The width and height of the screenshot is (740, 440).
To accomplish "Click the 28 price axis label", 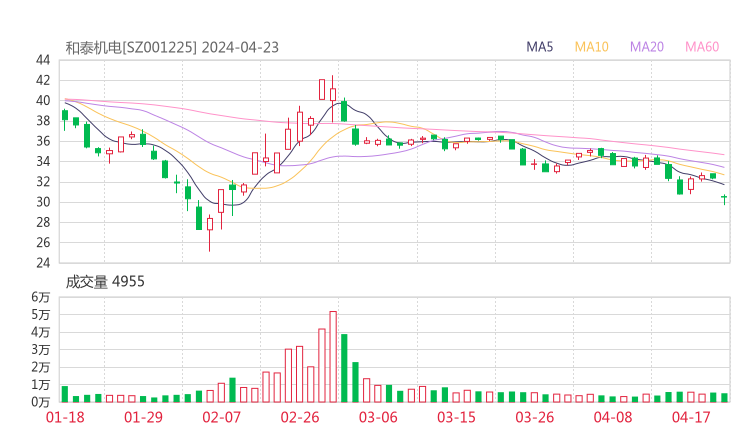I will (x=43, y=222).
